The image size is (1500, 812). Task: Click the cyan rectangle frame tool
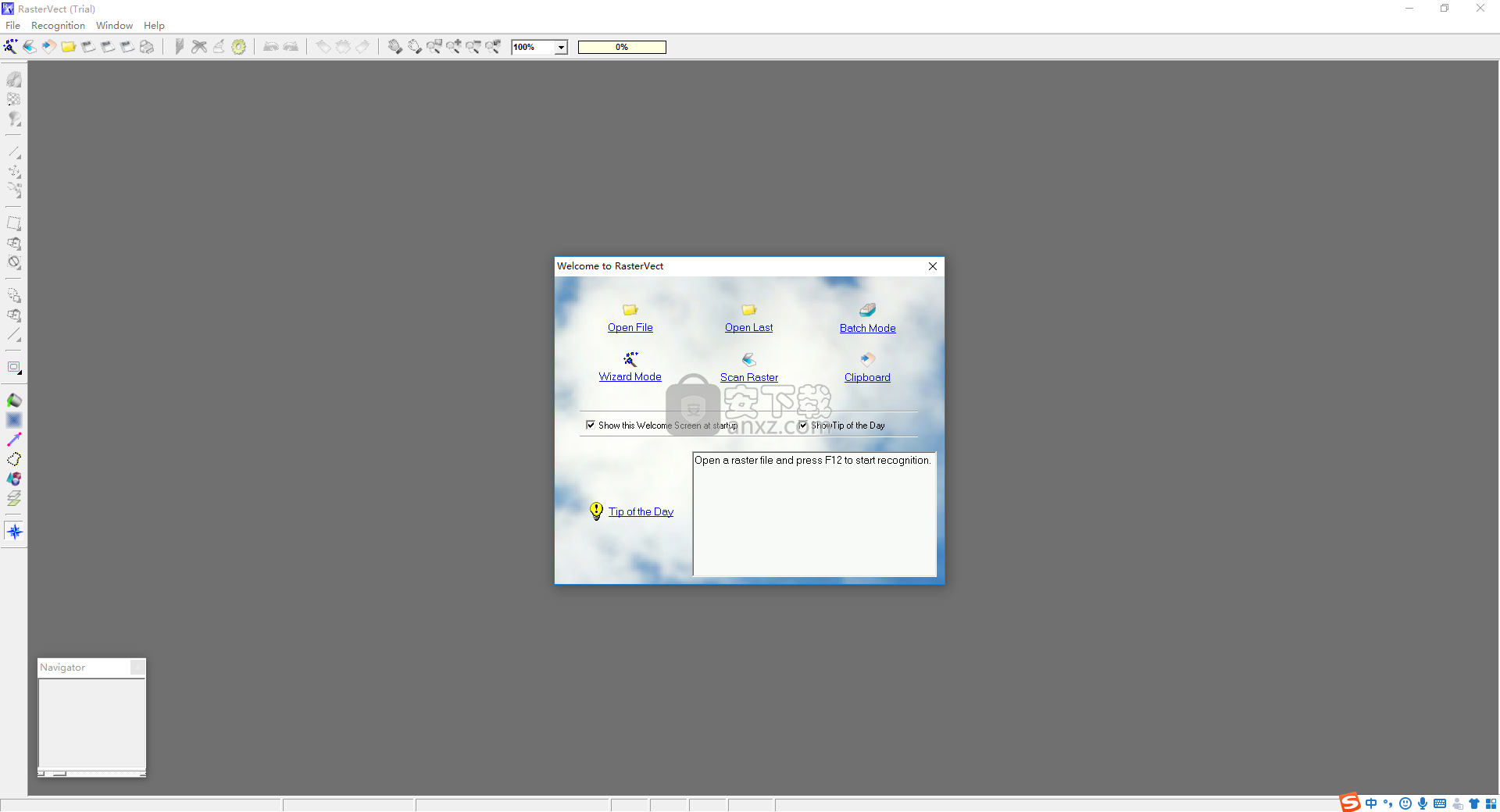(x=14, y=368)
